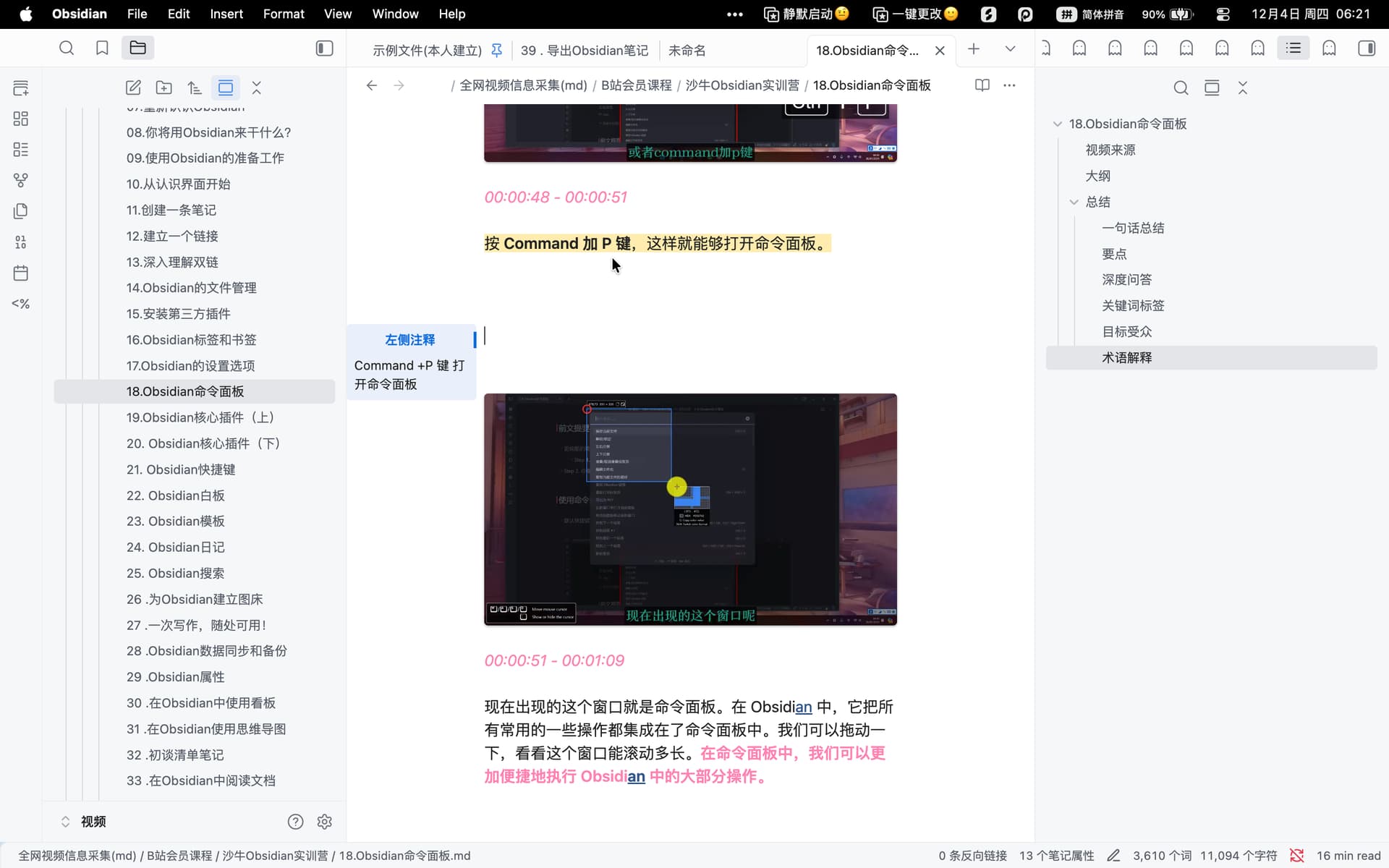Image resolution: width=1389 pixels, height=868 pixels.
Task: Open vault settings gear icon
Action: tap(324, 822)
